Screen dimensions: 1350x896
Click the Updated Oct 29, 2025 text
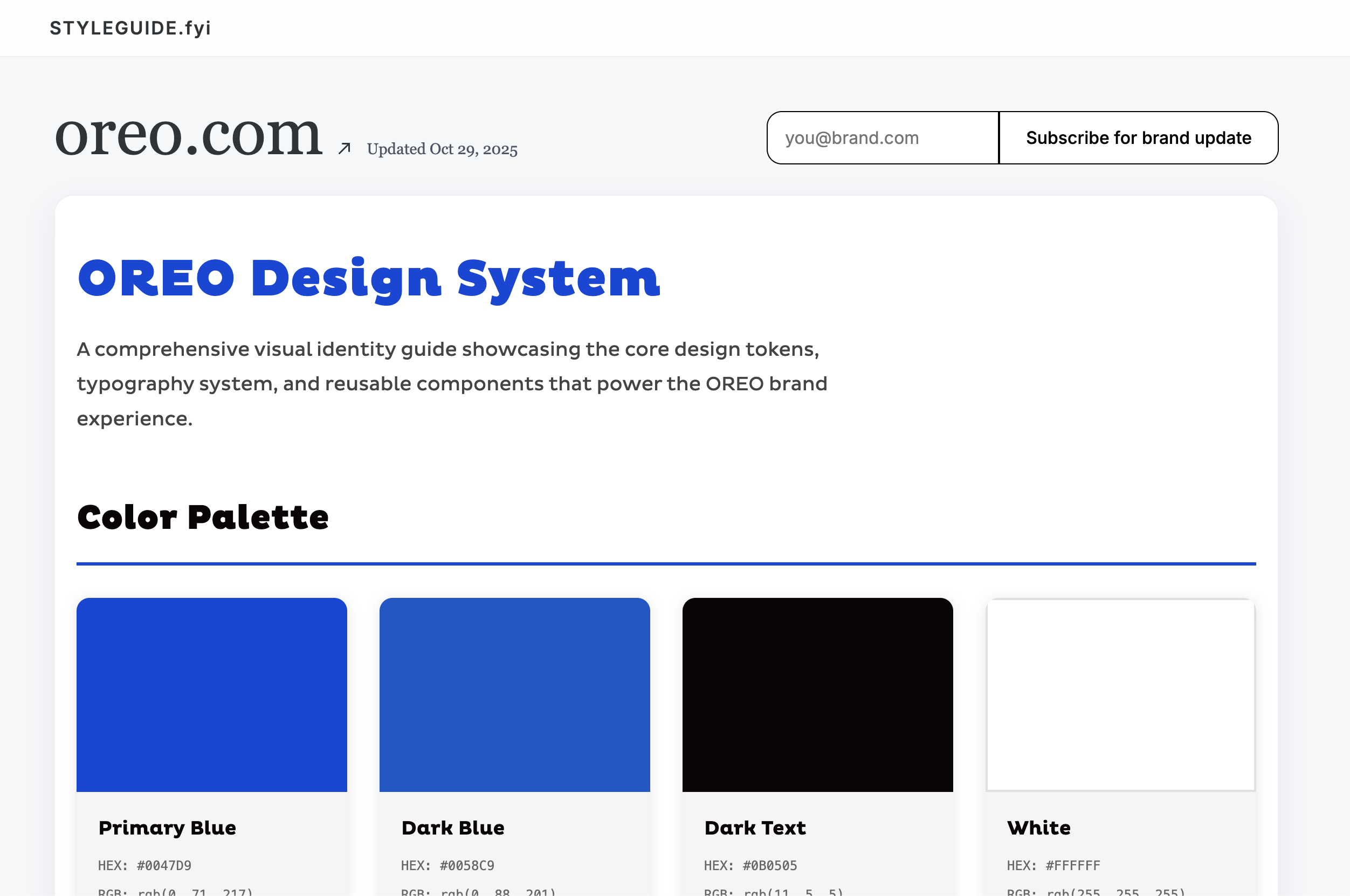point(442,149)
